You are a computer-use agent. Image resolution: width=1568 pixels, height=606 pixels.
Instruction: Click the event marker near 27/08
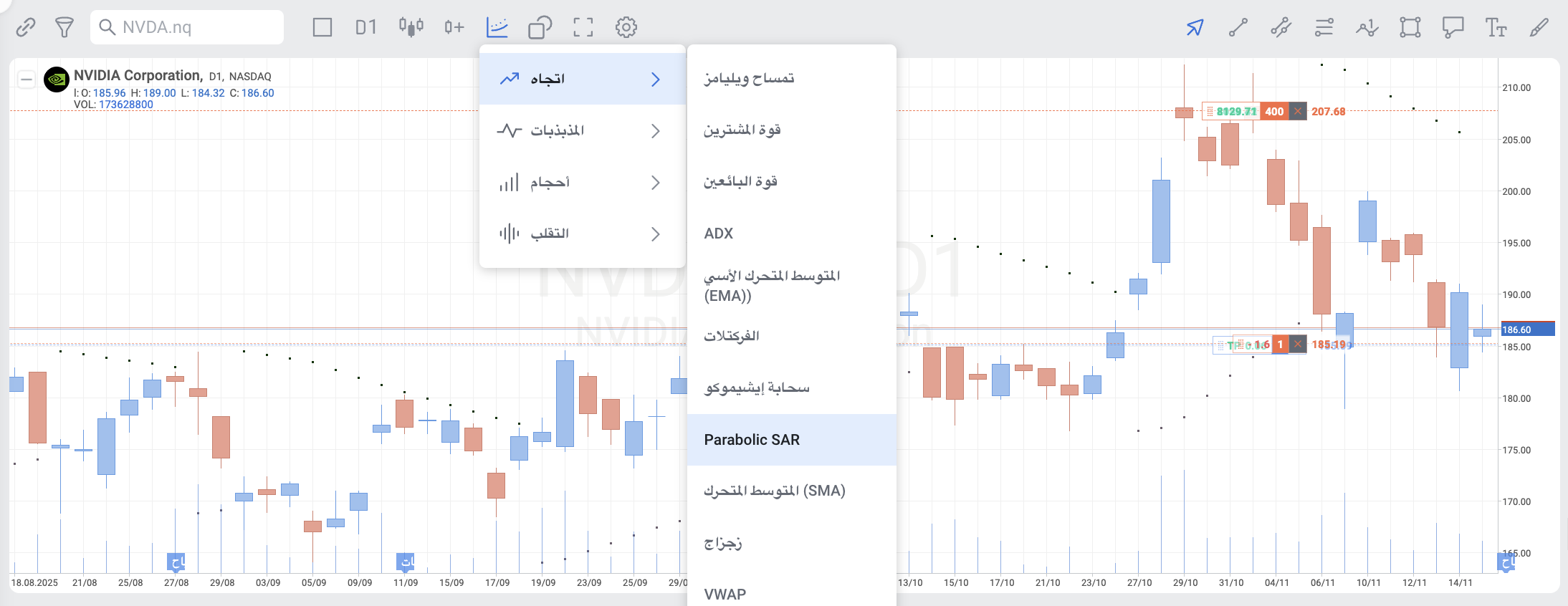coord(176,562)
